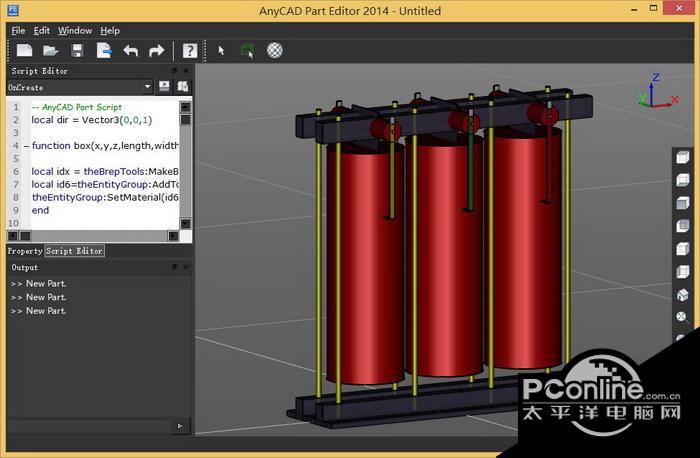Minimize the AnyCAD Part Editor window
This screenshot has height=458, width=700.
634,9
